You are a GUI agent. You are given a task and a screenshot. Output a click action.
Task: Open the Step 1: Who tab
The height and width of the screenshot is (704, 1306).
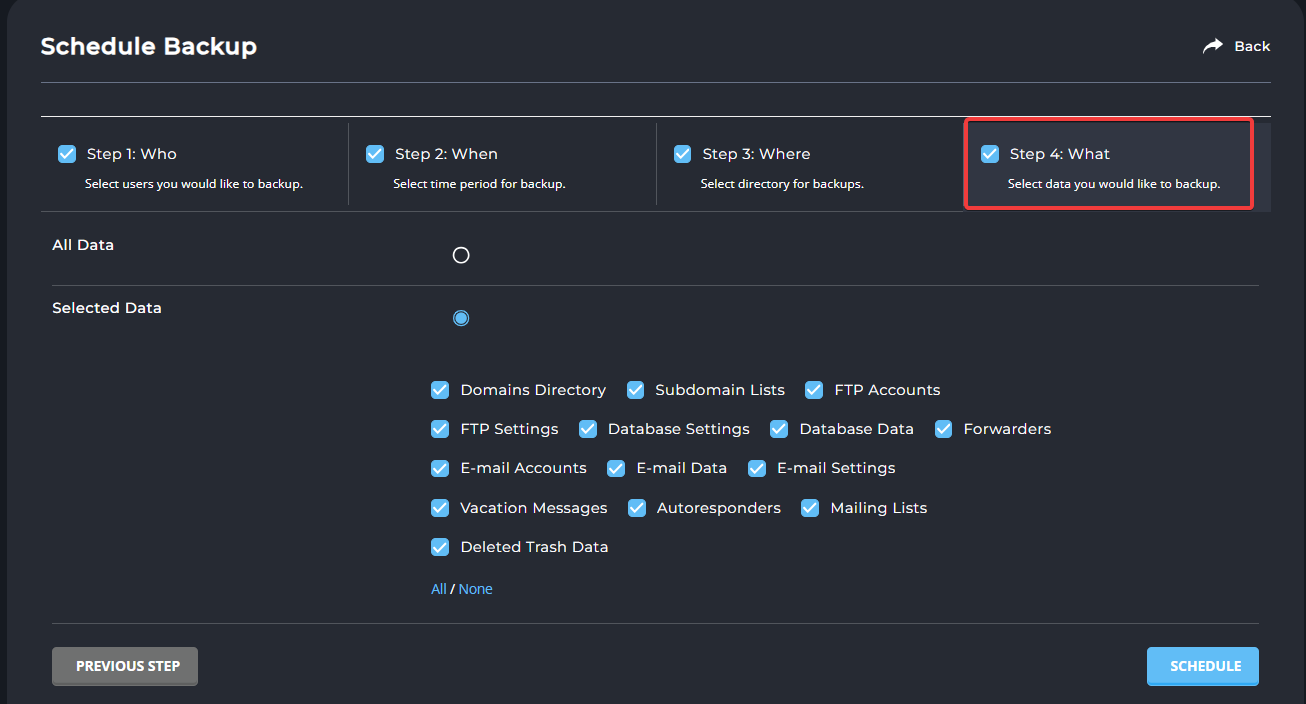pyautogui.click(x=194, y=167)
